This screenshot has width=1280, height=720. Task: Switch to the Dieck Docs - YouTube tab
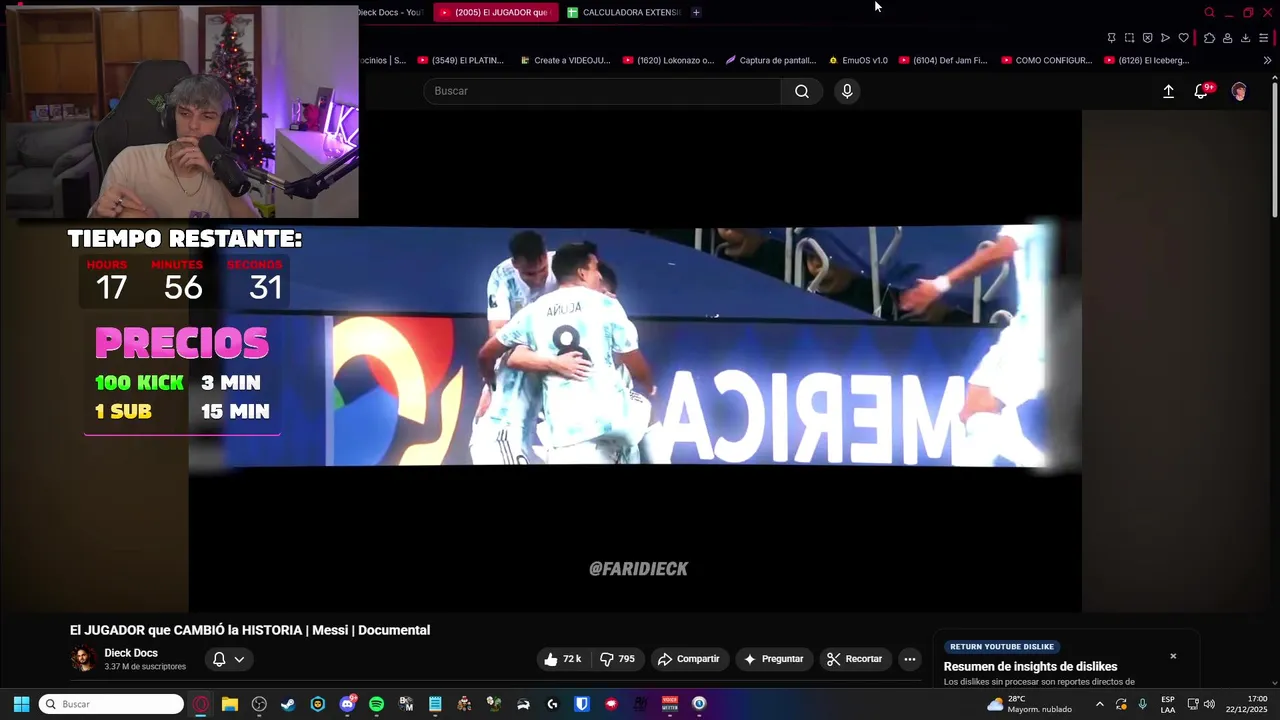[391, 12]
